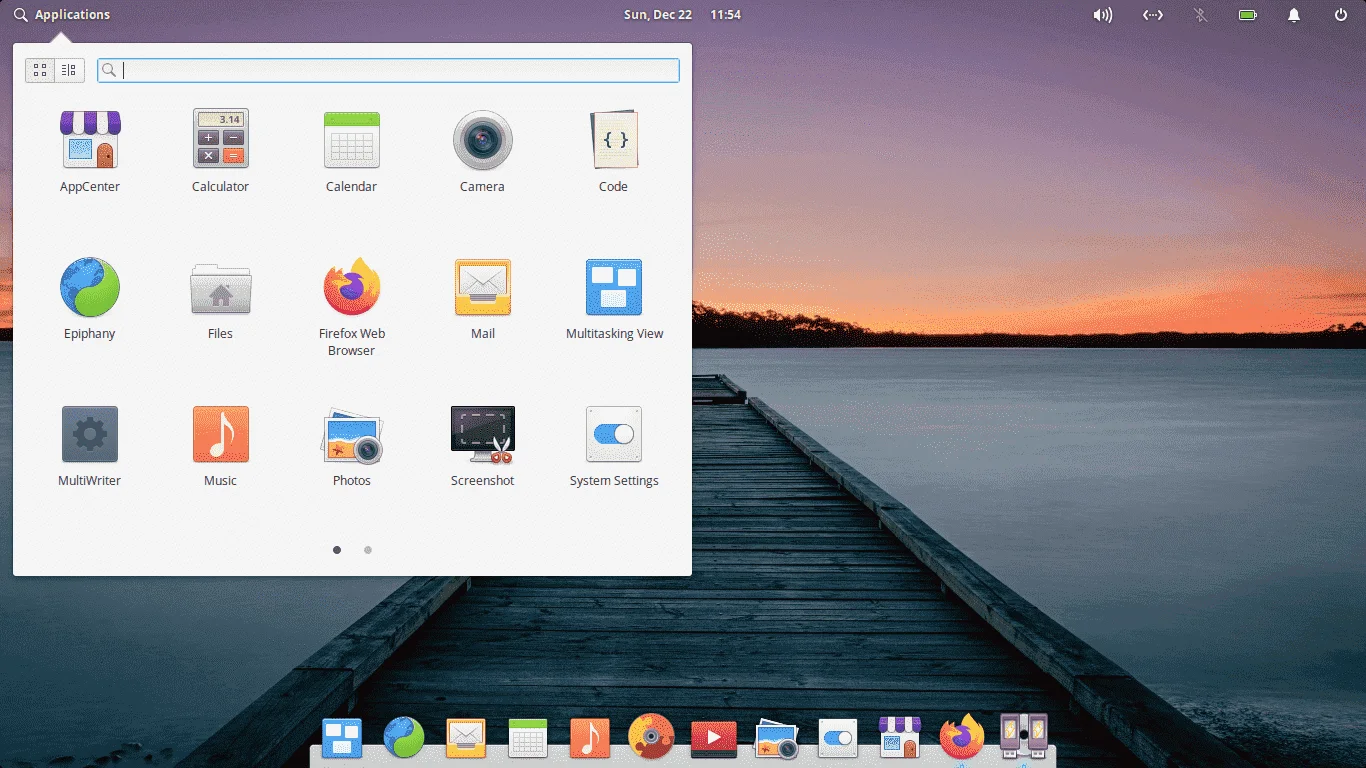Go to first page of applications

click(337, 550)
